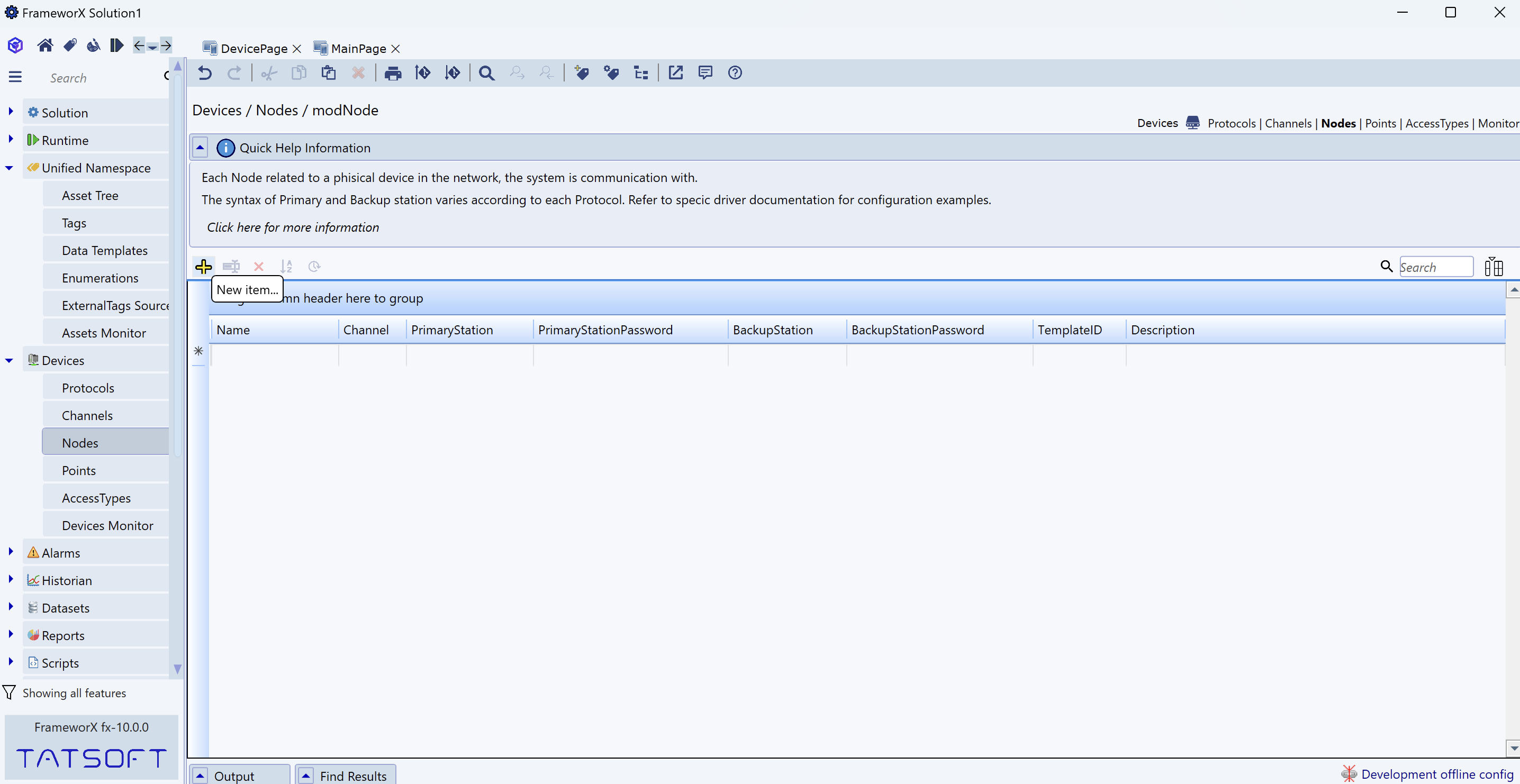Click Development offline config status link
1520x784 pixels.
(x=1437, y=774)
